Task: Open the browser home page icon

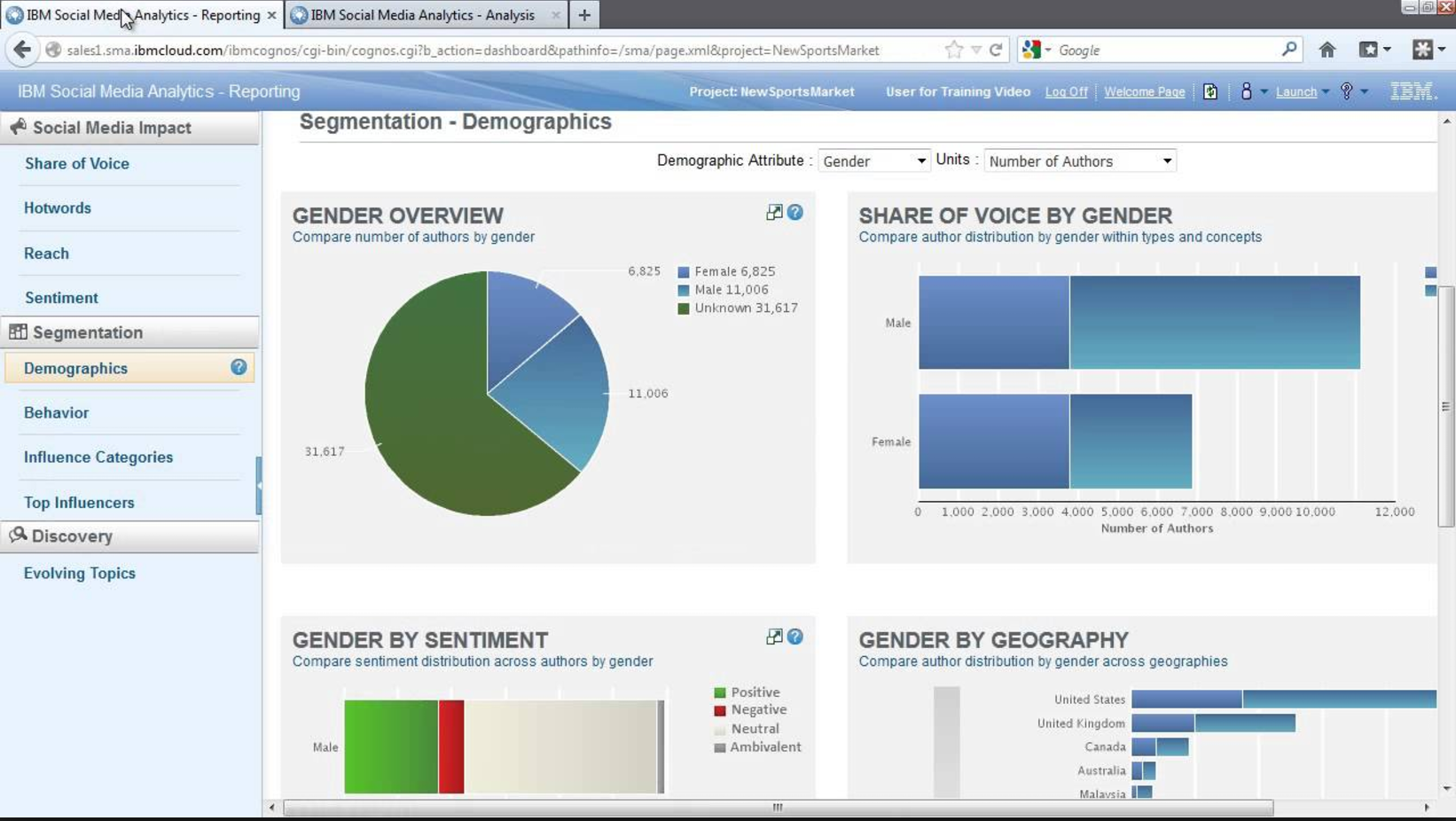Action: pos(1327,51)
